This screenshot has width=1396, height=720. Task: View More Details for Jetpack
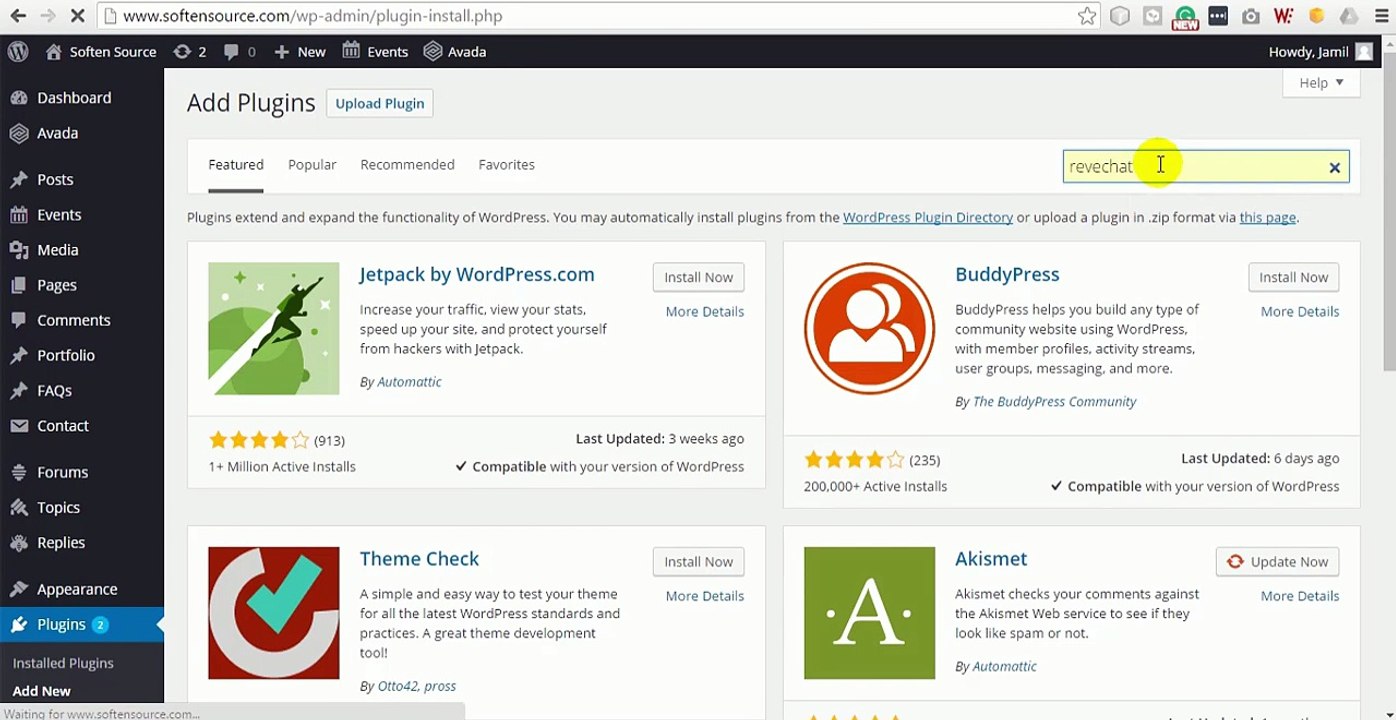(705, 312)
